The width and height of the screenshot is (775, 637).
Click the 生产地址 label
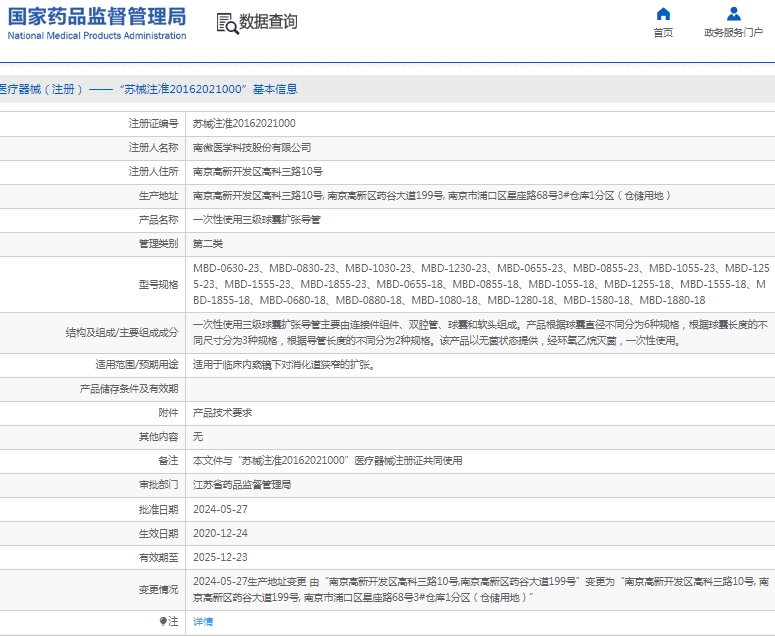[x=158, y=196]
